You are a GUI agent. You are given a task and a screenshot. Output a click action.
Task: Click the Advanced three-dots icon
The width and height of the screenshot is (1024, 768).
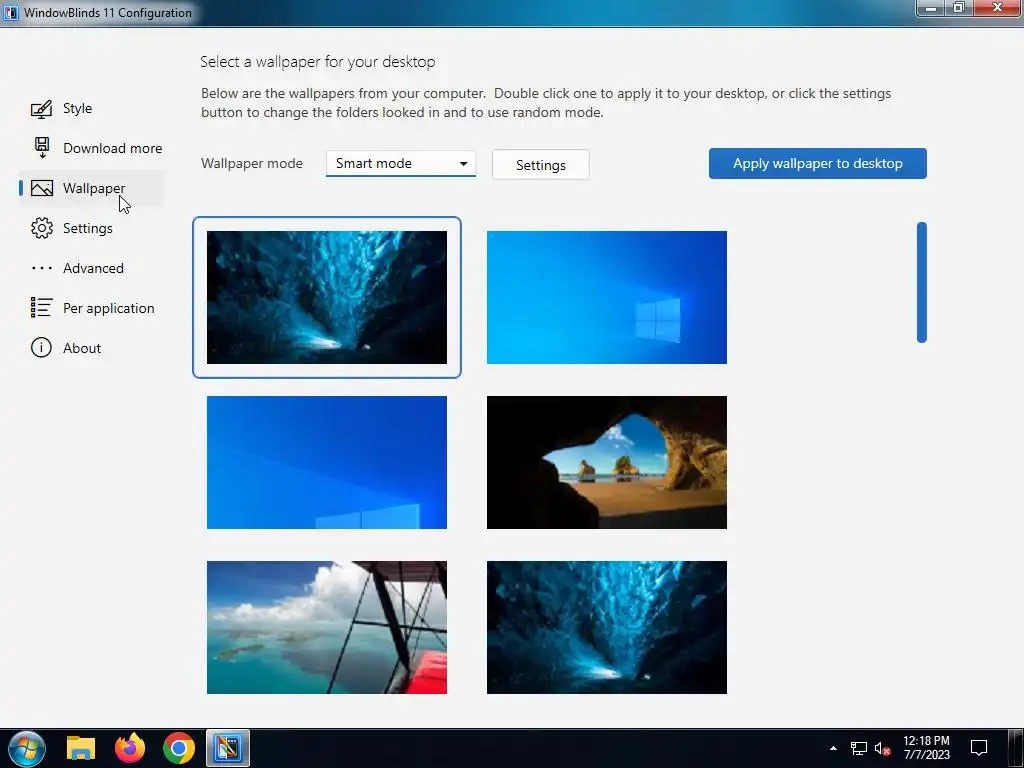coord(41,268)
